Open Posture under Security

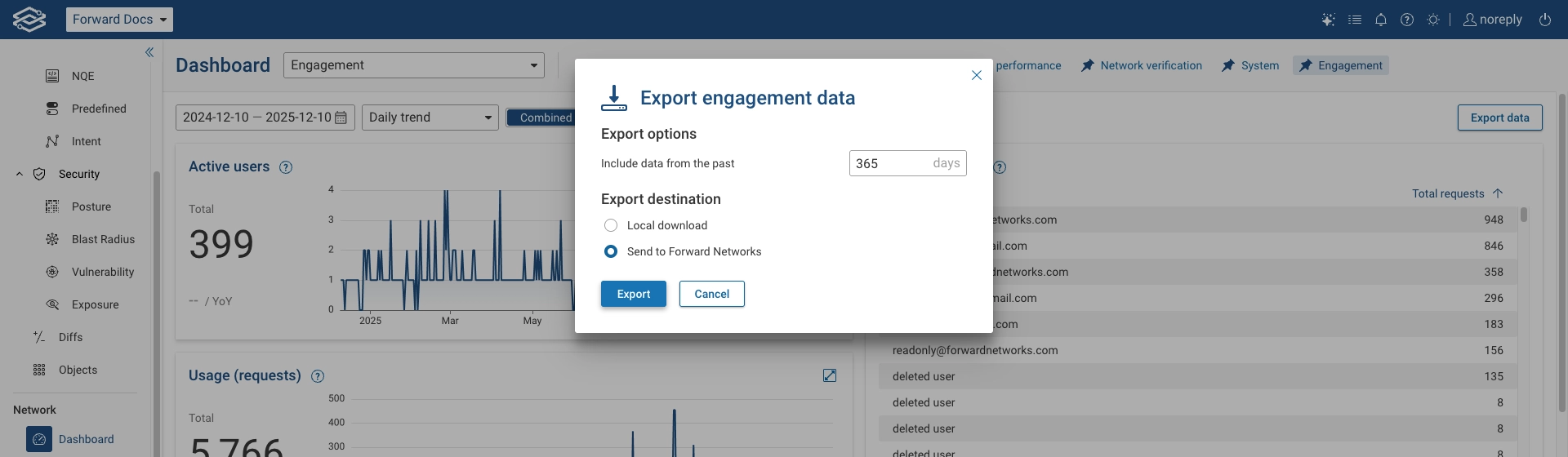pos(91,206)
